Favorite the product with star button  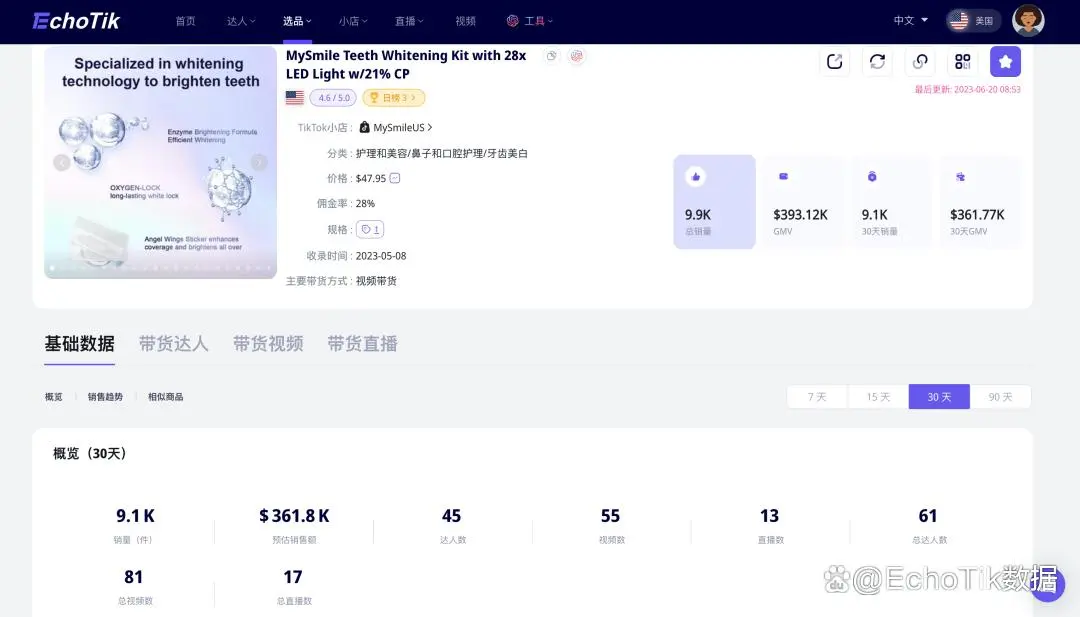[1006, 61]
